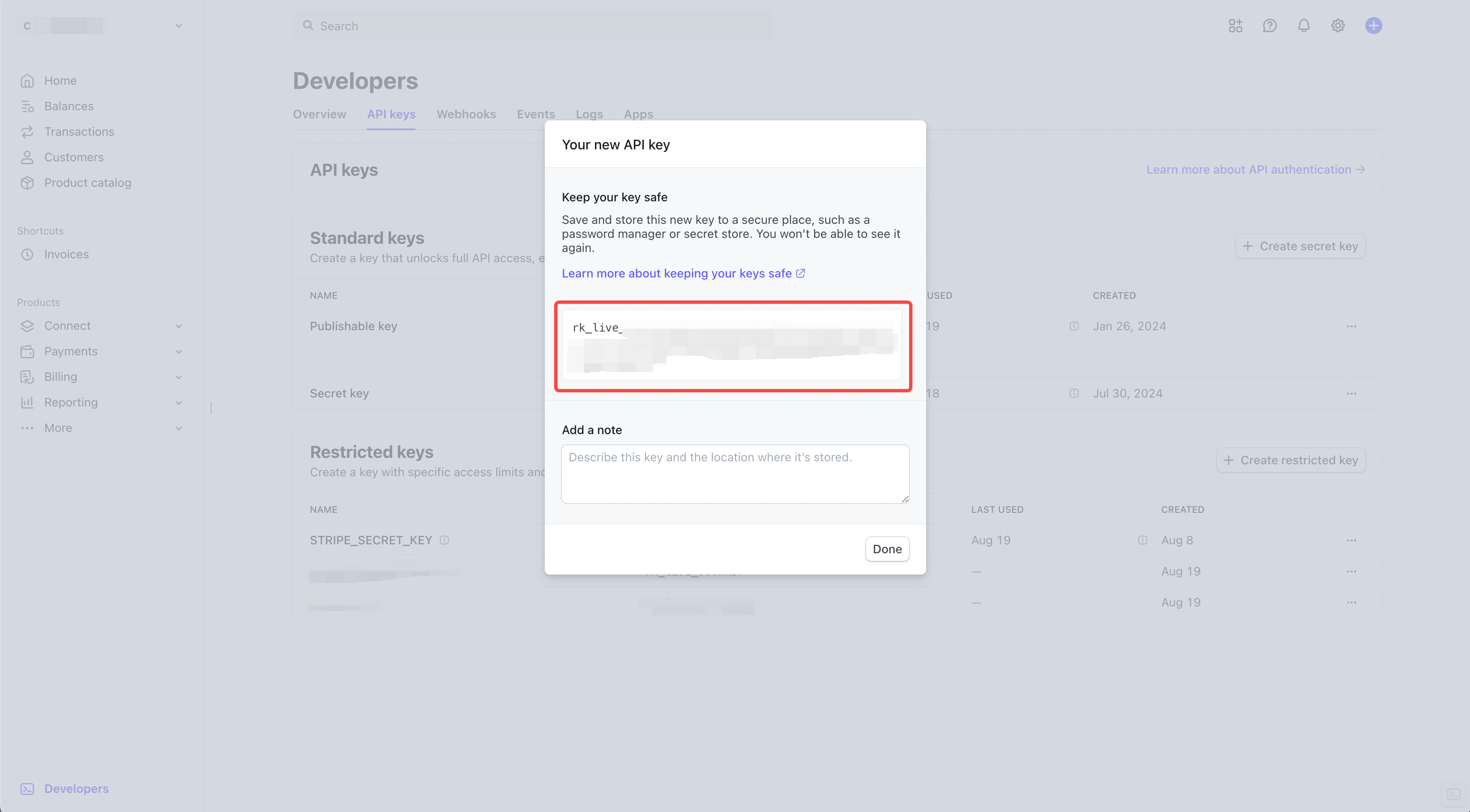Image resolution: width=1470 pixels, height=812 pixels.
Task: Click the terminal icon at bottom right corner
Action: click(1453, 794)
